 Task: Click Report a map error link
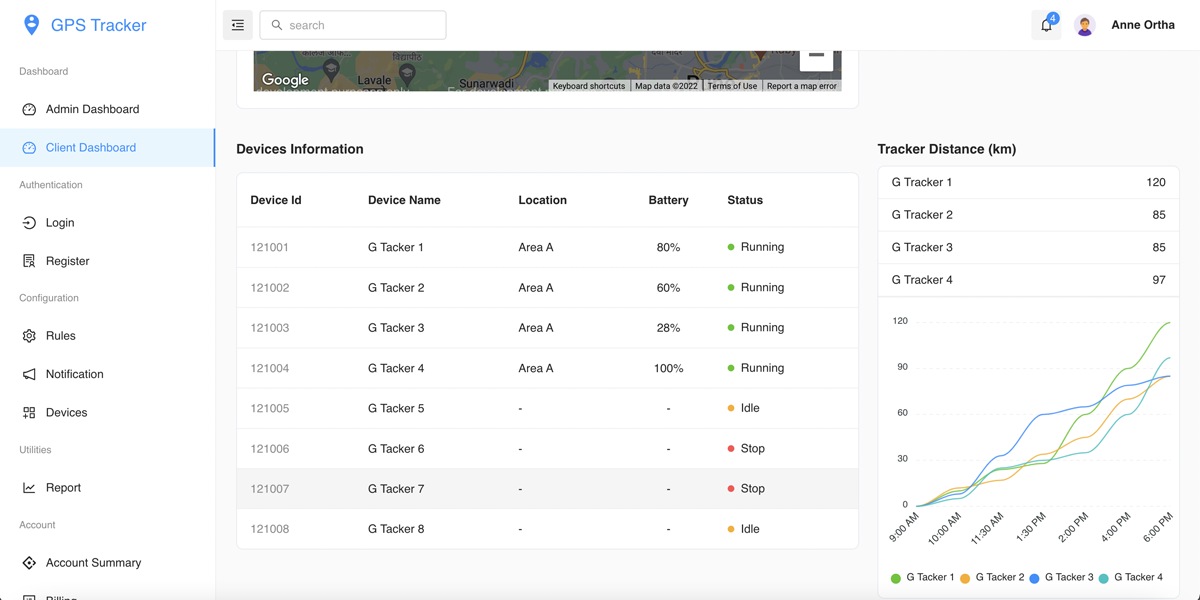(802, 86)
